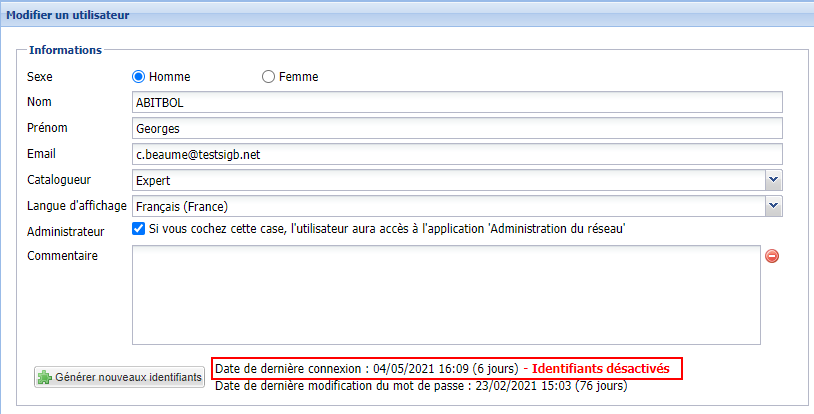Select the Email input field
The width and height of the screenshot is (814, 414).
pos(456,155)
